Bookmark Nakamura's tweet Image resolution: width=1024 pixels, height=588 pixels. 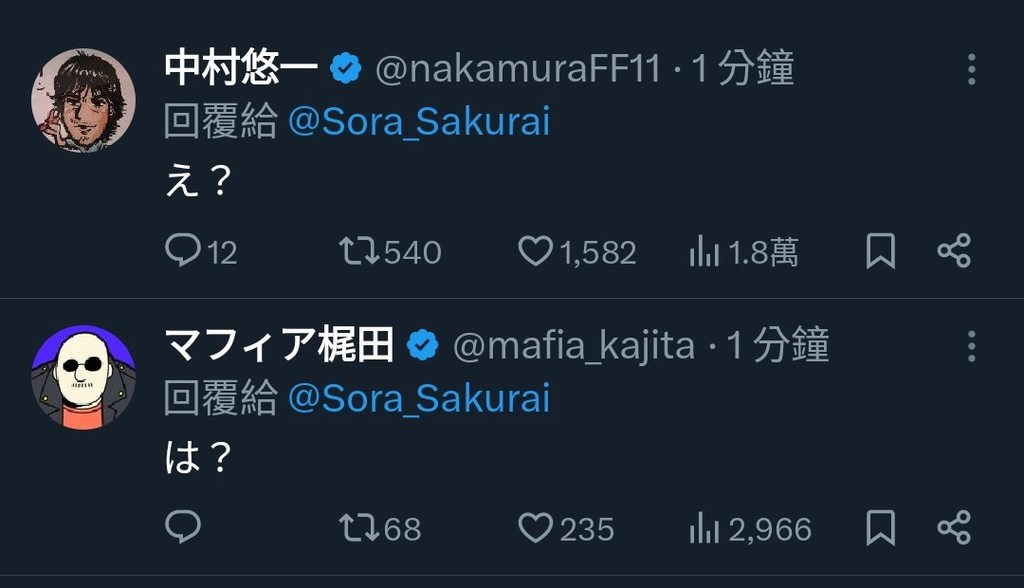click(879, 251)
